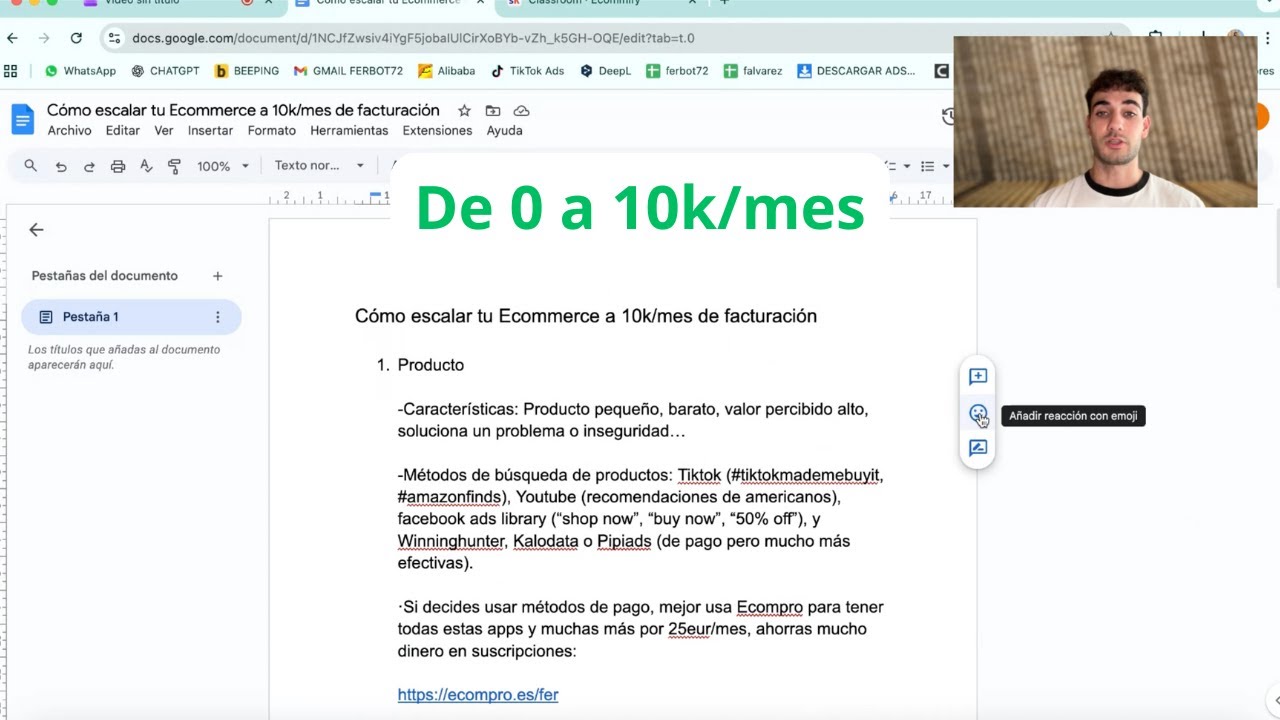Click the underlined word Ecompro

(769, 607)
